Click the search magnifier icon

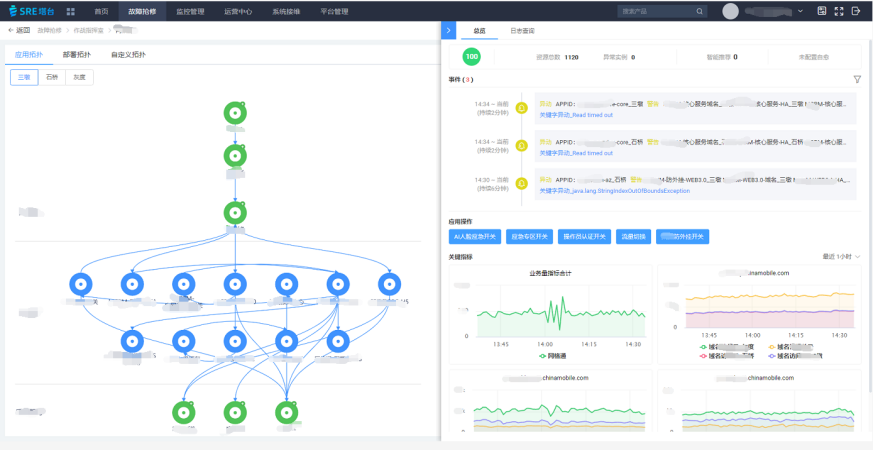click(x=699, y=11)
